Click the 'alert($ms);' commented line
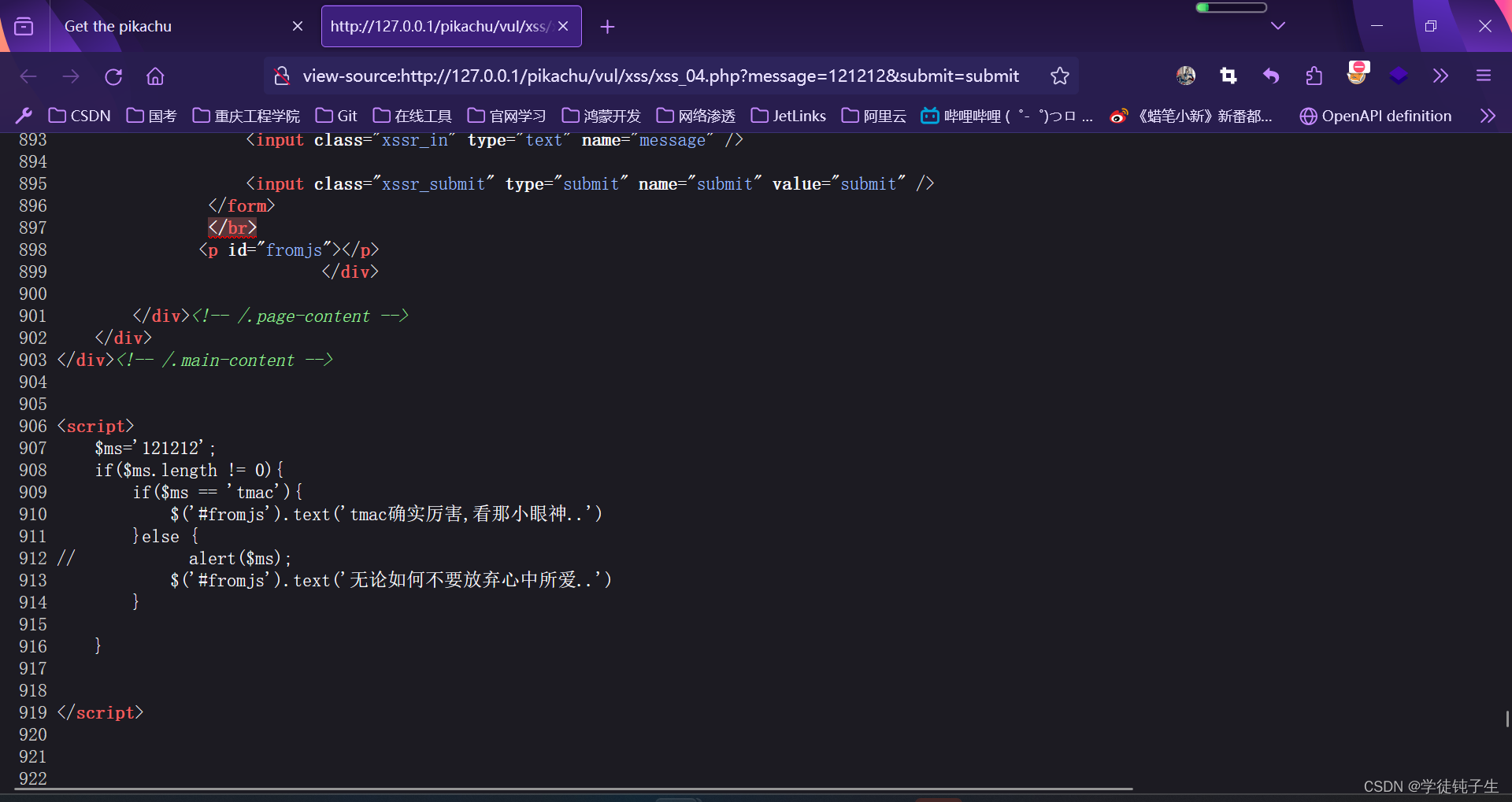1512x802 pixels. tap(240, 558)
